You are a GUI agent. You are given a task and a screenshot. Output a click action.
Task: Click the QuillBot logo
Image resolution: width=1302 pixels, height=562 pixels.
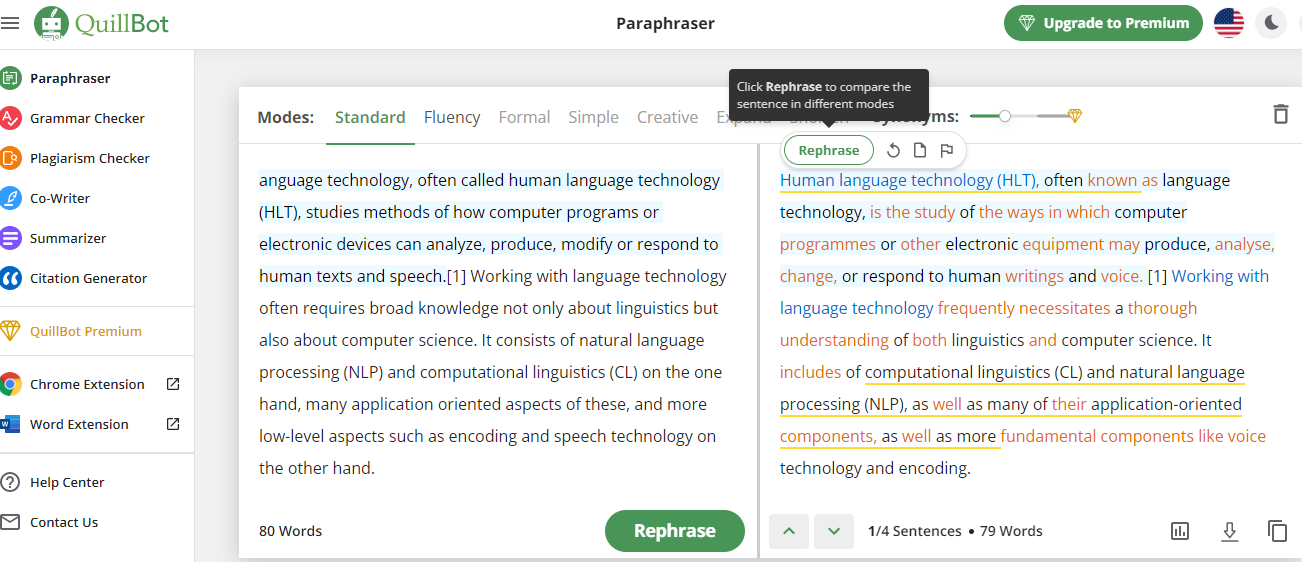coord(101,22)
